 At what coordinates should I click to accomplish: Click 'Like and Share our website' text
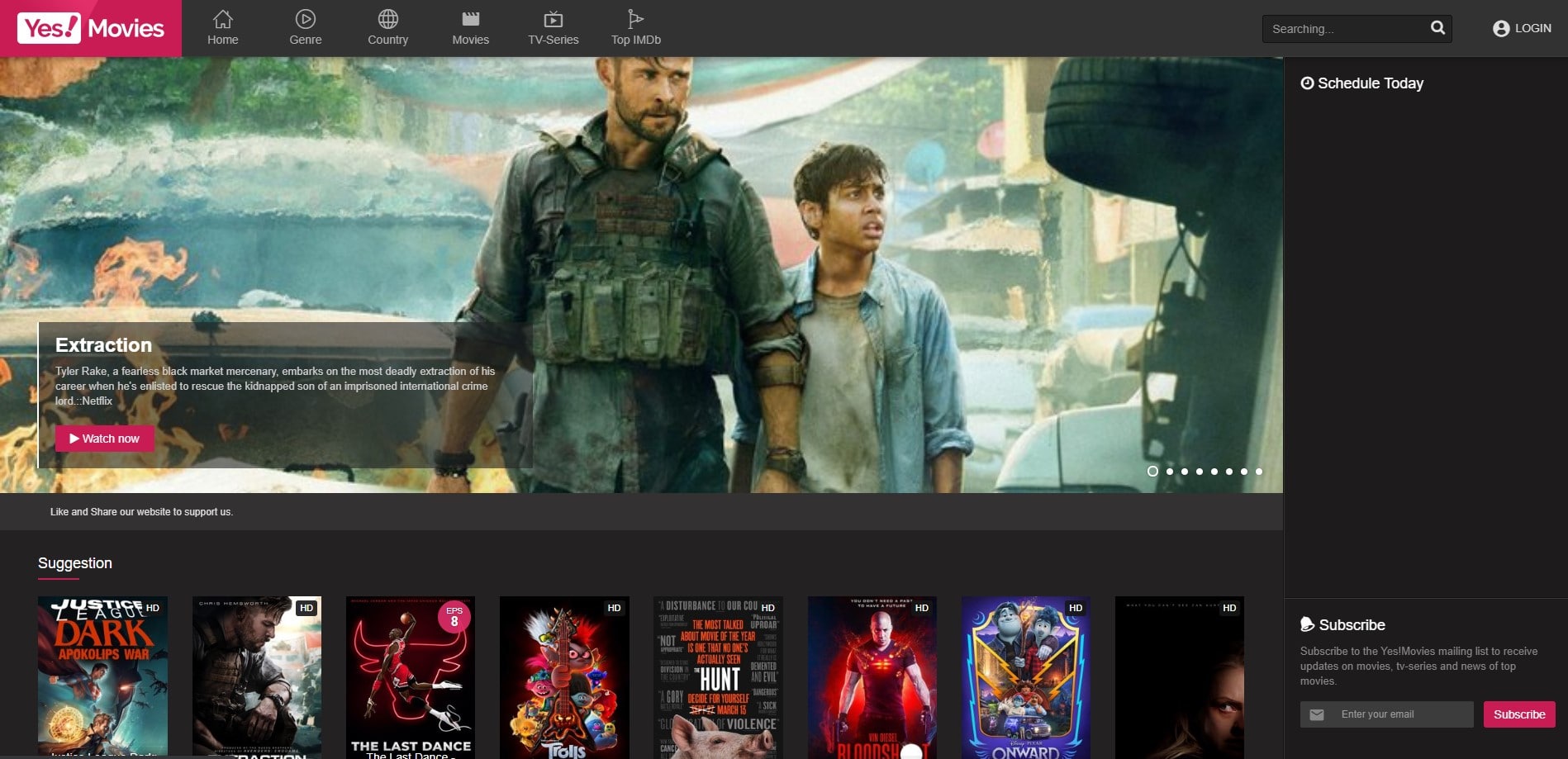point(141,512)
